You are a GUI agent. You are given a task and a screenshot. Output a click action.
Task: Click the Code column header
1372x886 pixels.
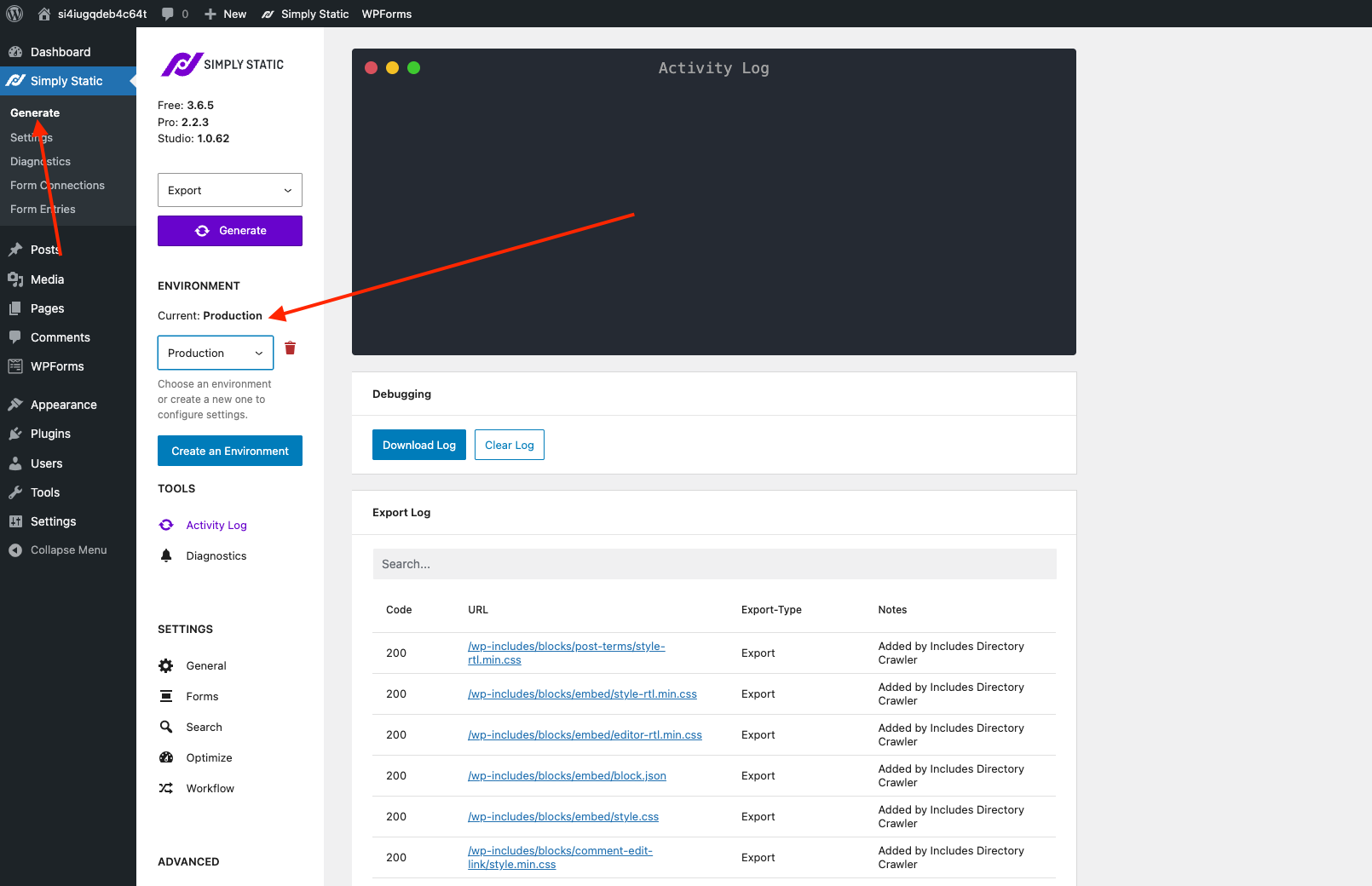(x=399, y=610)
